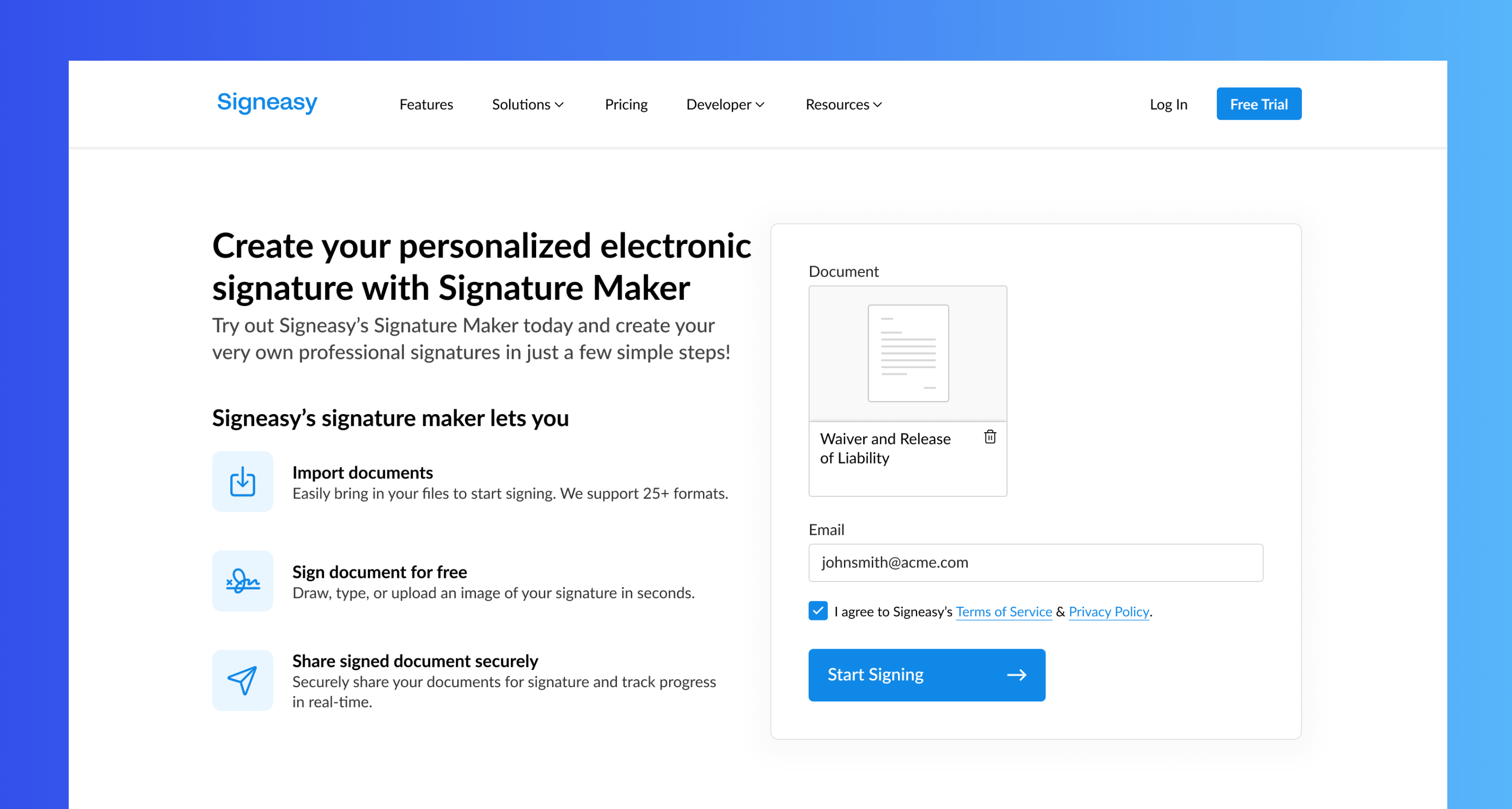The image size is (1512, 809).
Task: Select the Waiver and Release of Liability thumbnail
Action: click(x=908, y=390)
